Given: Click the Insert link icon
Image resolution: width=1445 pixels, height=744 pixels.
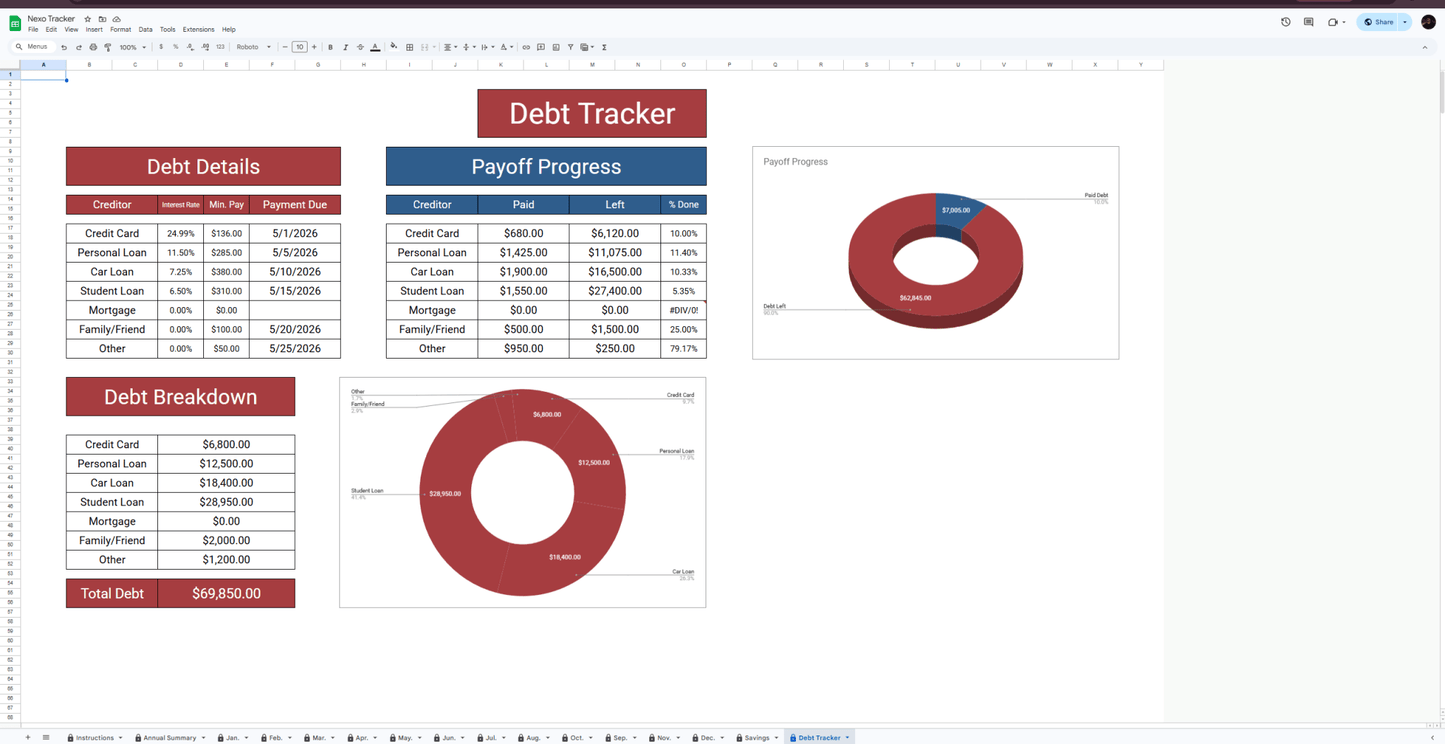Looking at the screenshot, I should [x=526, y=47].
